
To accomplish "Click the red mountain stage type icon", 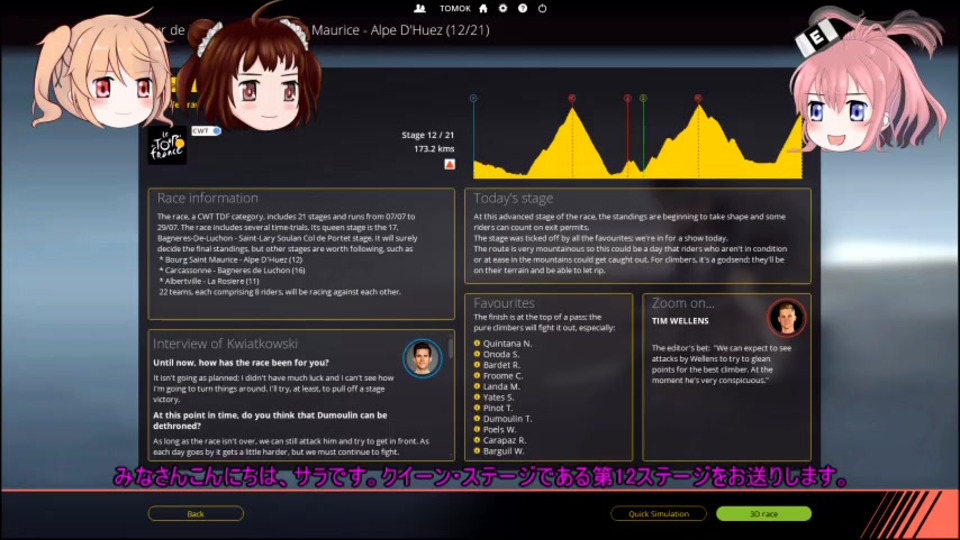I will (449, 164).
